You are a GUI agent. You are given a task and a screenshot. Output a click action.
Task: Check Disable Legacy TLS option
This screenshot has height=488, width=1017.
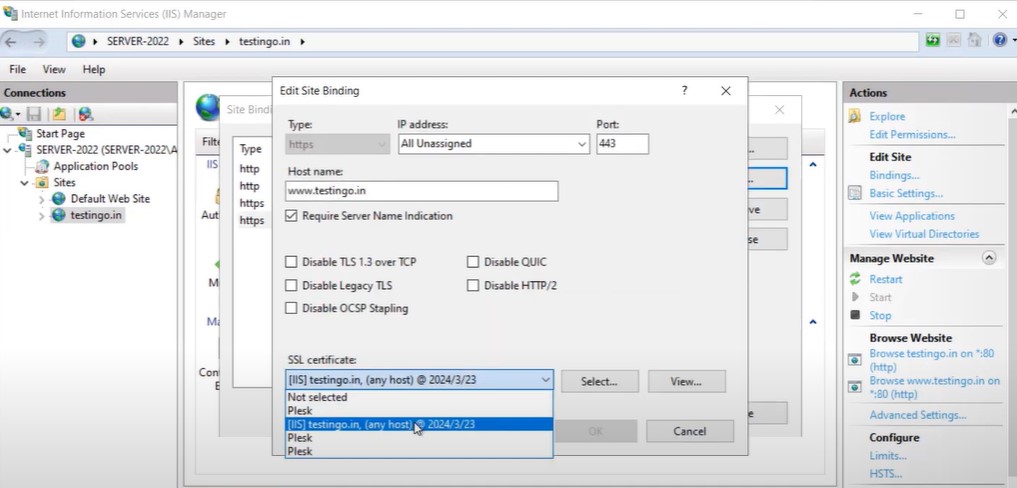(291, 286)
